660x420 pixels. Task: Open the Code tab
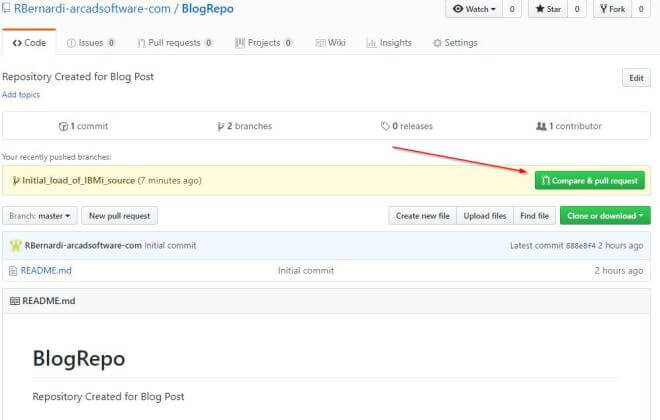(x=29, y=43)
